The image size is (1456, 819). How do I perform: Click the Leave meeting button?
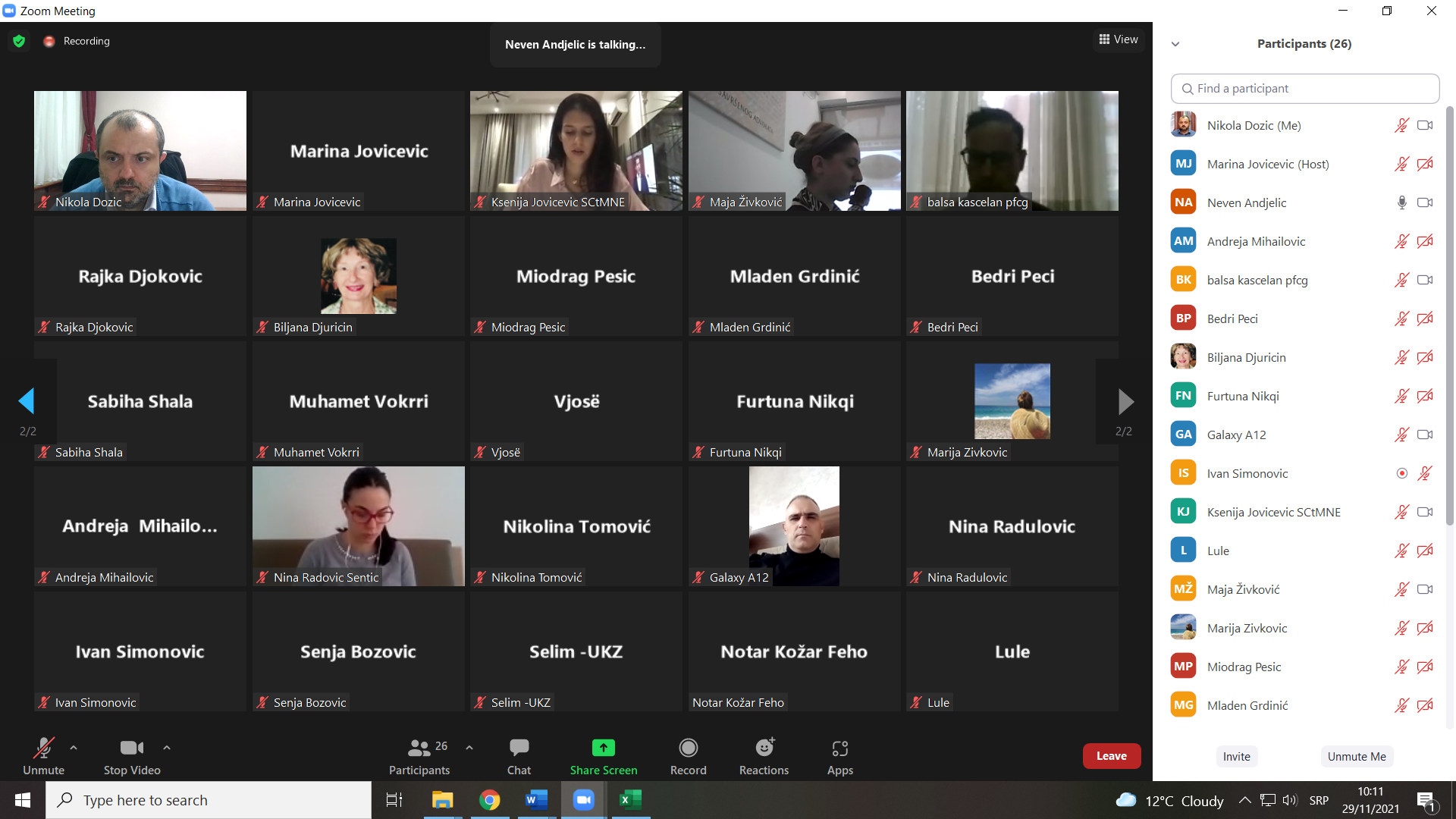tap(1112, 756)
